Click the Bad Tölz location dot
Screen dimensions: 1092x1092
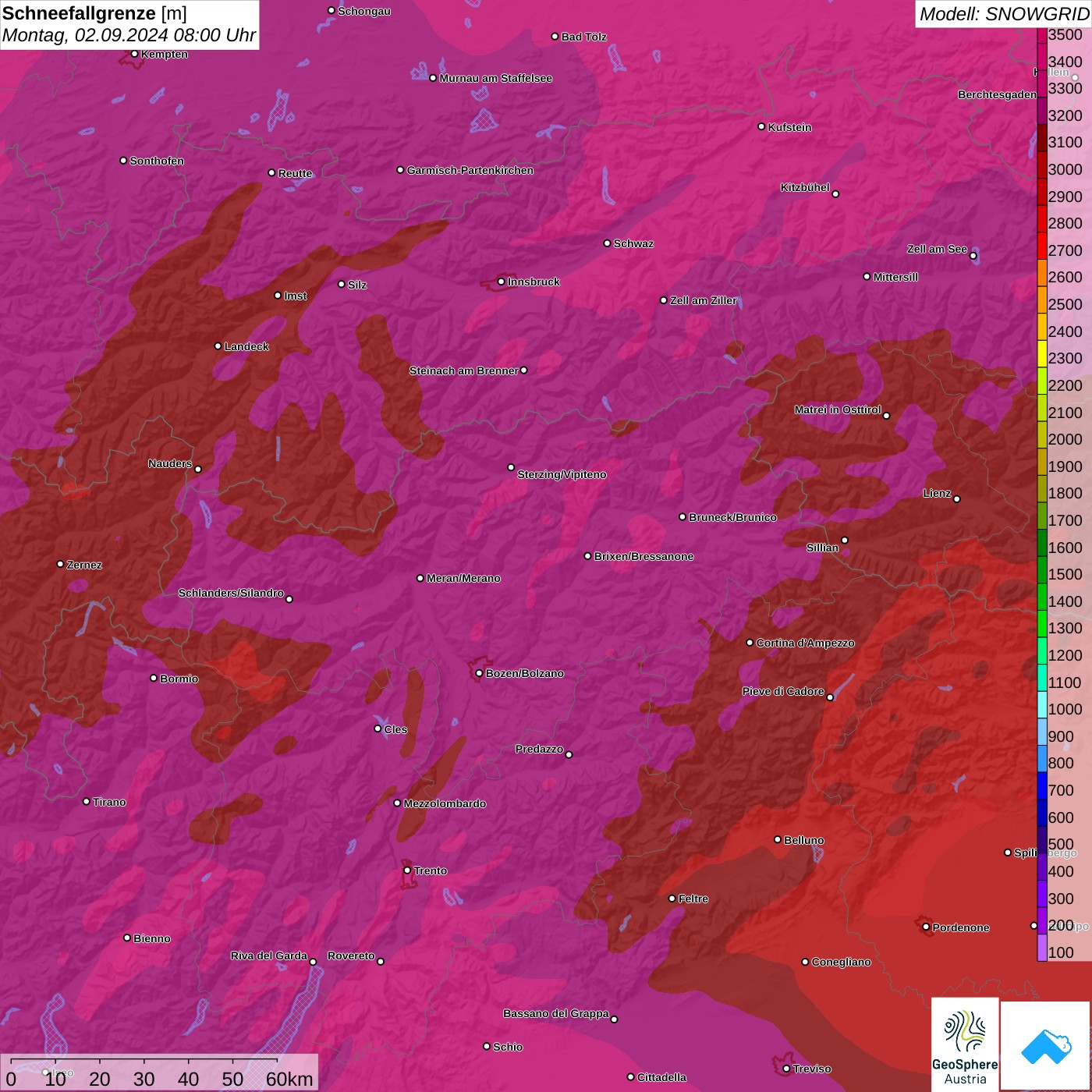(x=555, y=37)
